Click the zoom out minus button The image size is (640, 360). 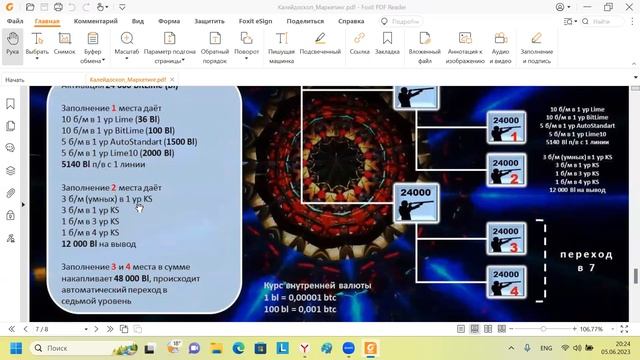[511, 329]
